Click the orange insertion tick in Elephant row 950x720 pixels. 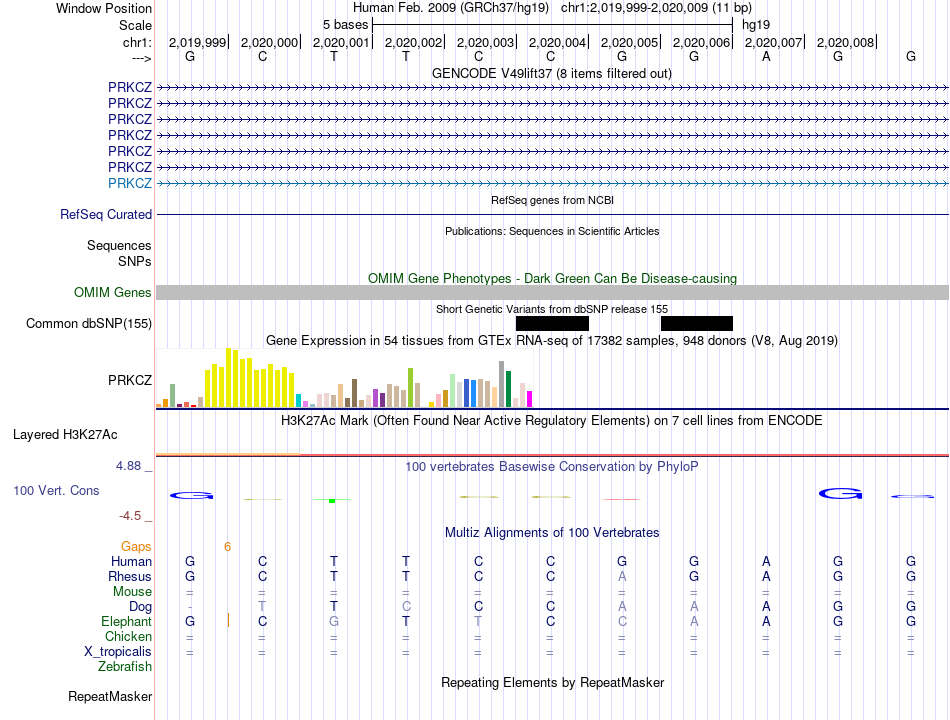pos(228,620)
